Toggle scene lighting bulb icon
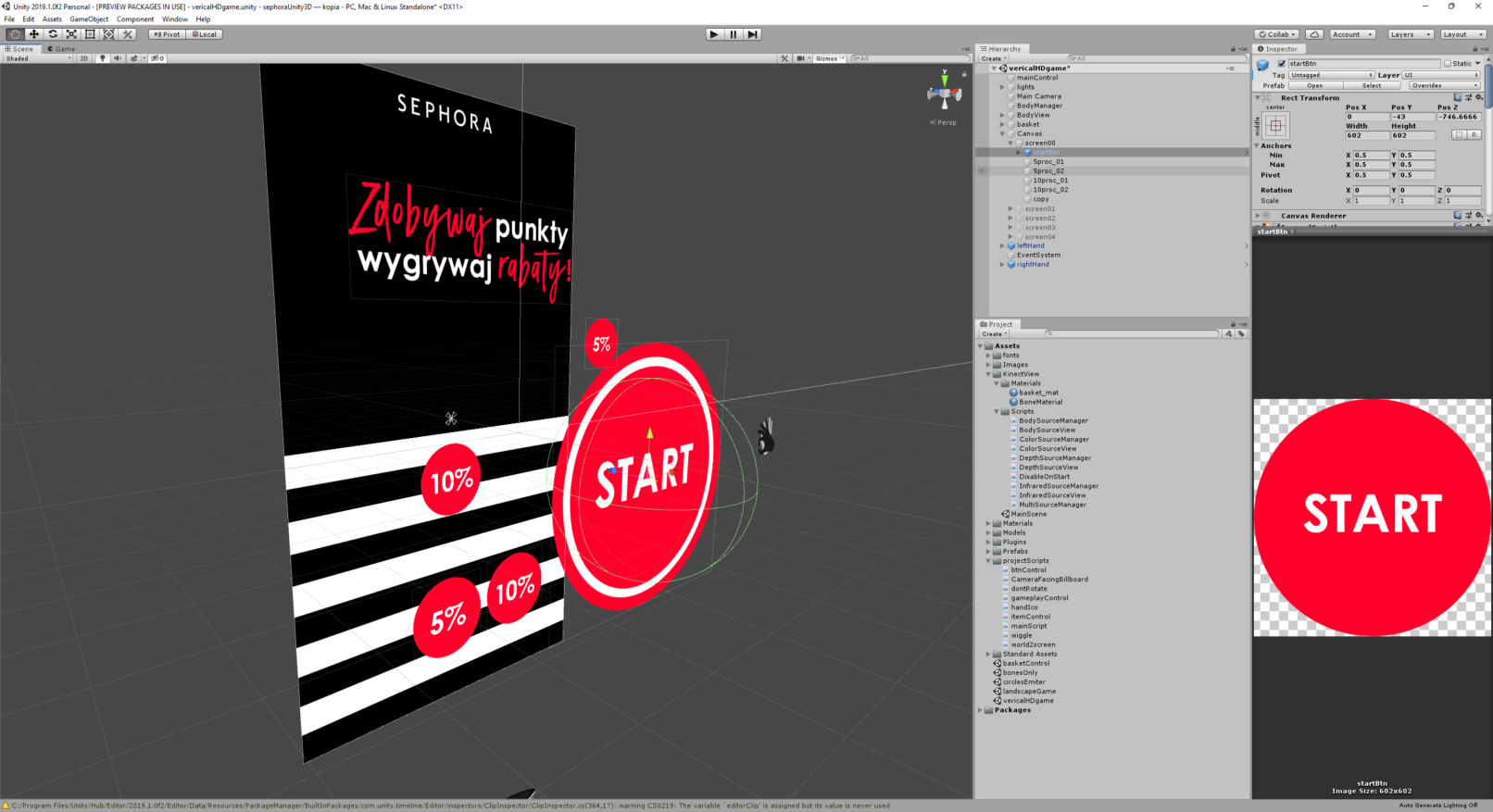The height and width of the screenshot is (812, 1493). point(103,58)
